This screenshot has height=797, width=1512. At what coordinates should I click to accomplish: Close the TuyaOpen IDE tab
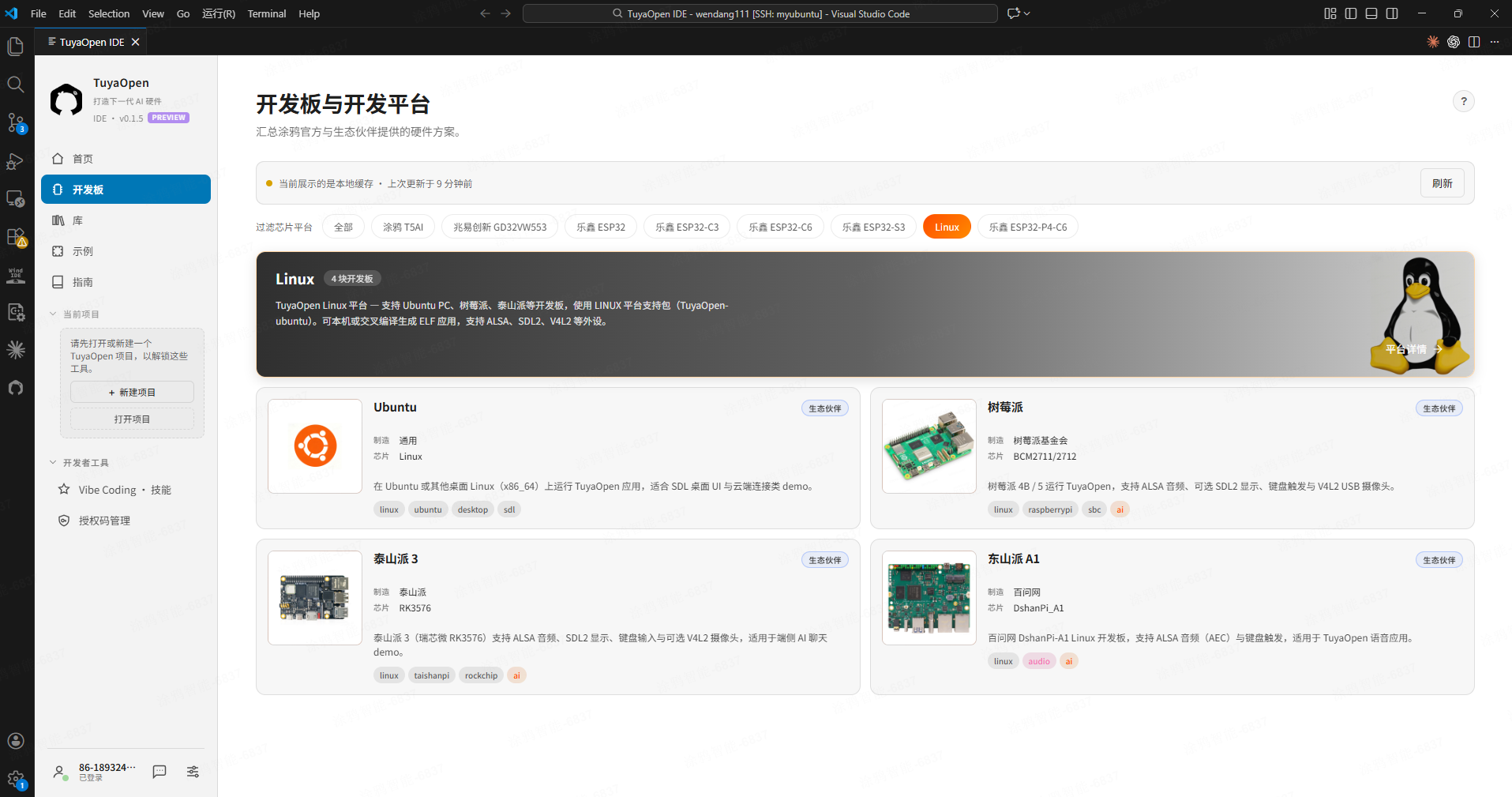coord(136,42)
